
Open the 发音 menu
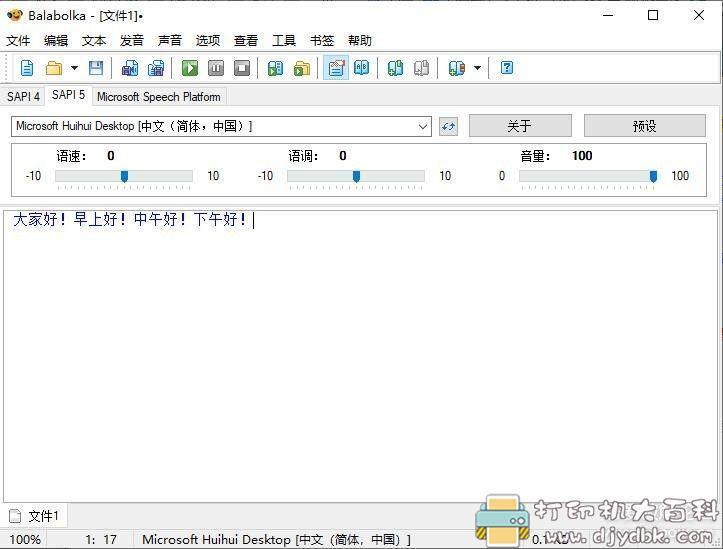131,41
